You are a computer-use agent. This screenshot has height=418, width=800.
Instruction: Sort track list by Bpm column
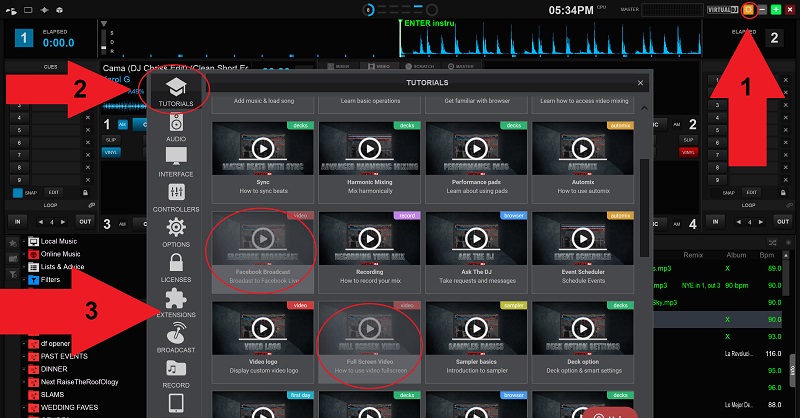click(x=767, y=255)
